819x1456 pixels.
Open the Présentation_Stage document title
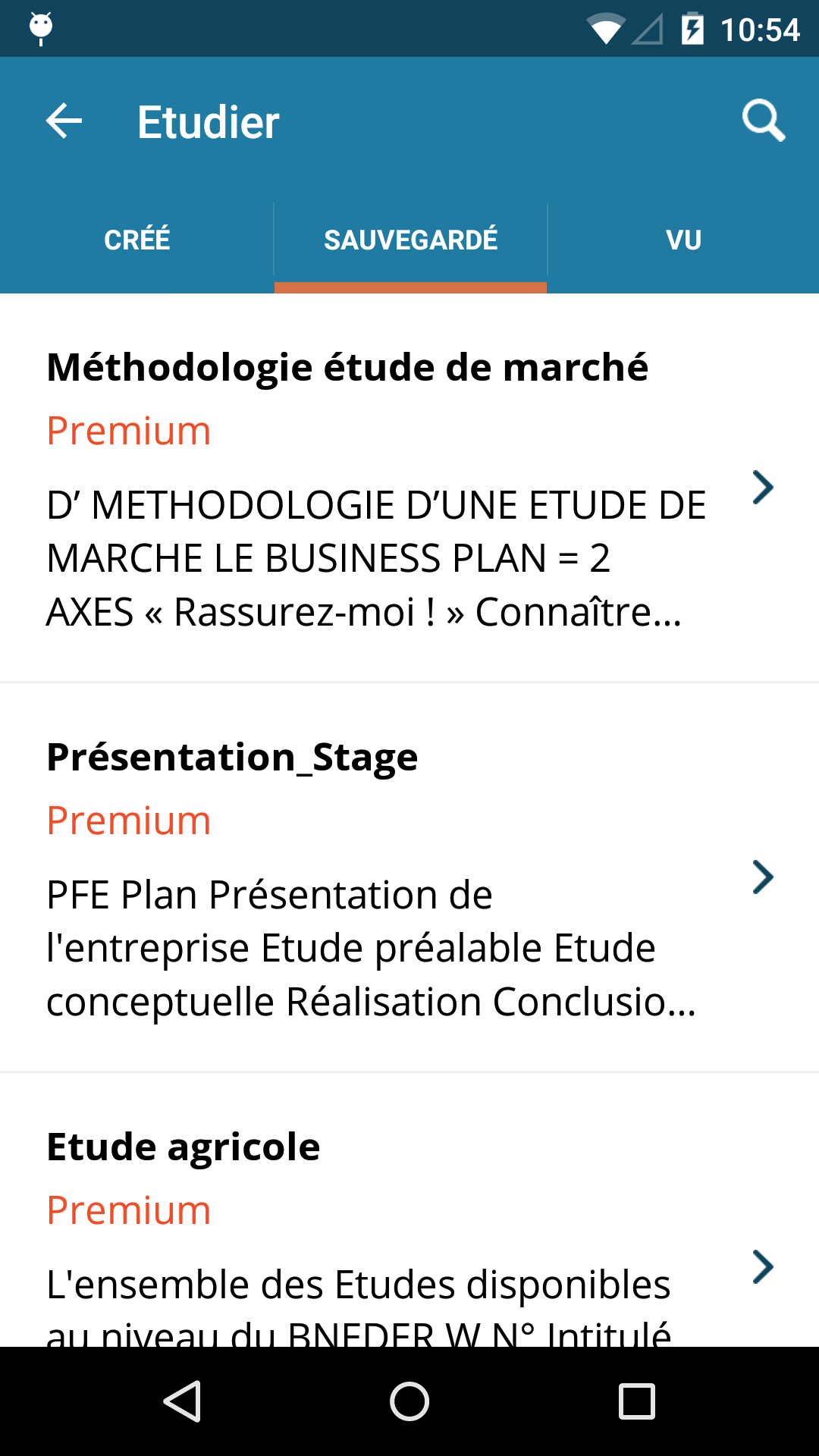(x=232, y=757)
